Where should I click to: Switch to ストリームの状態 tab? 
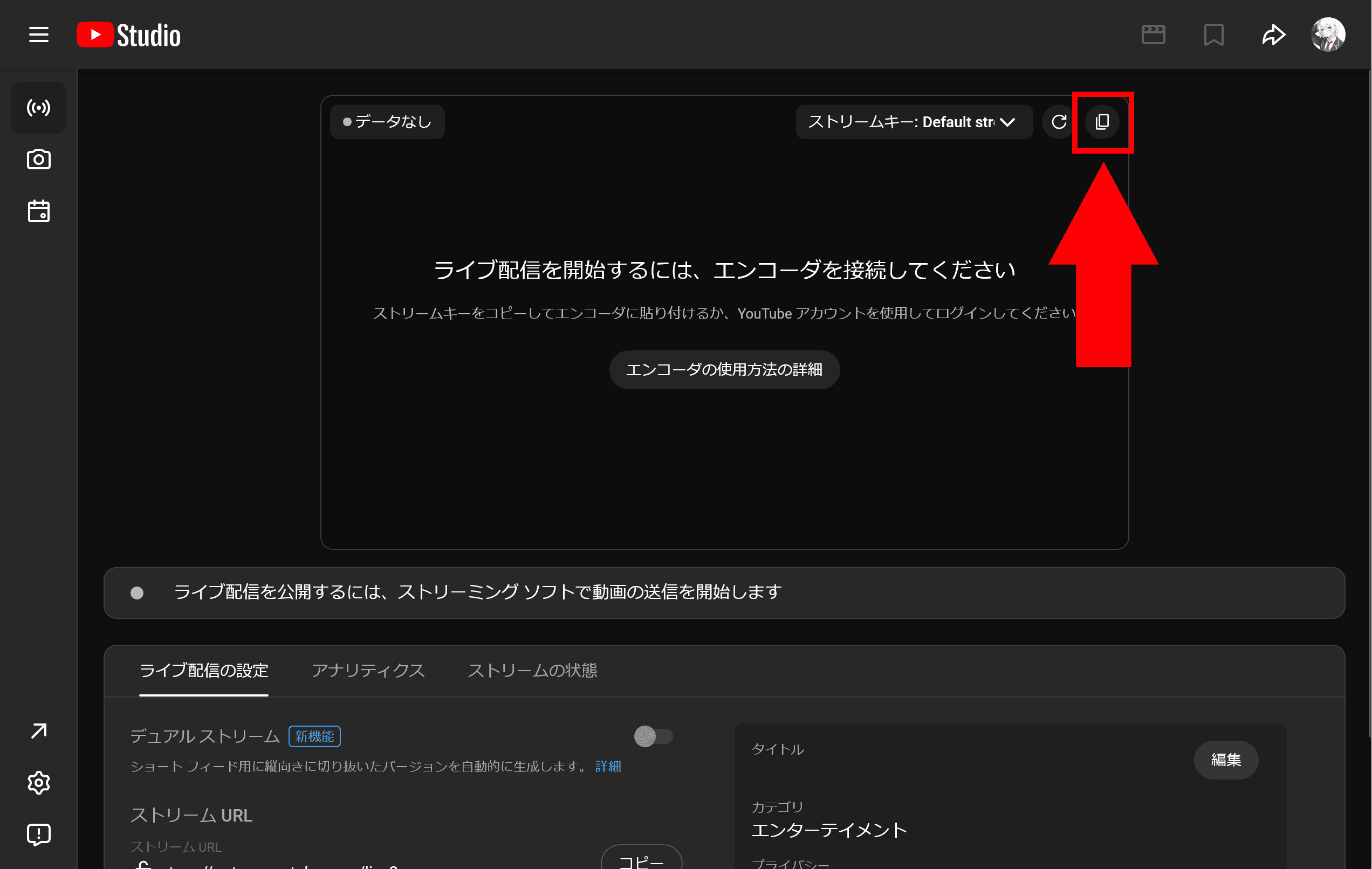(532, 671)
